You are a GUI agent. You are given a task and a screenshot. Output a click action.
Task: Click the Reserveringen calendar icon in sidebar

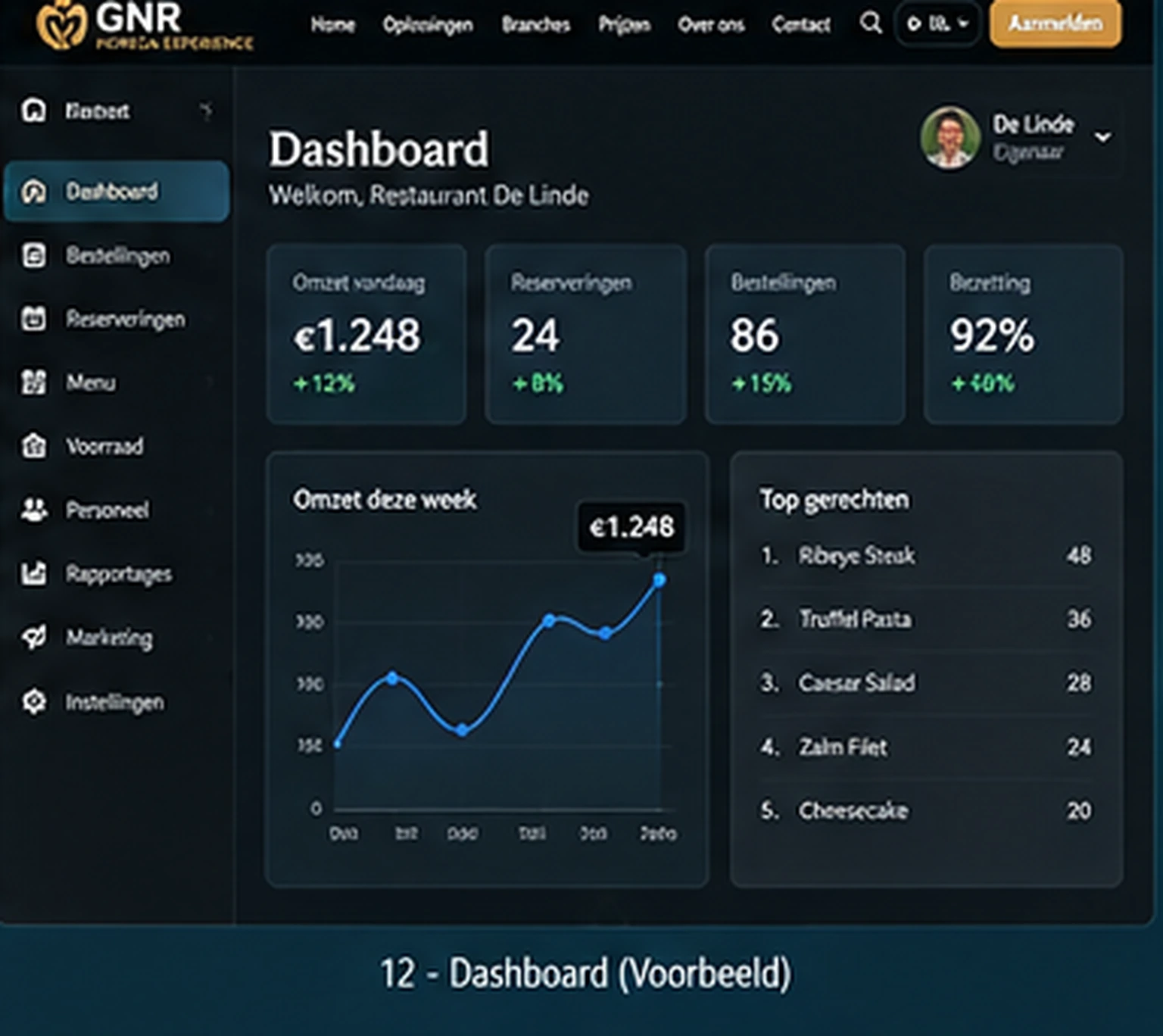34,319
